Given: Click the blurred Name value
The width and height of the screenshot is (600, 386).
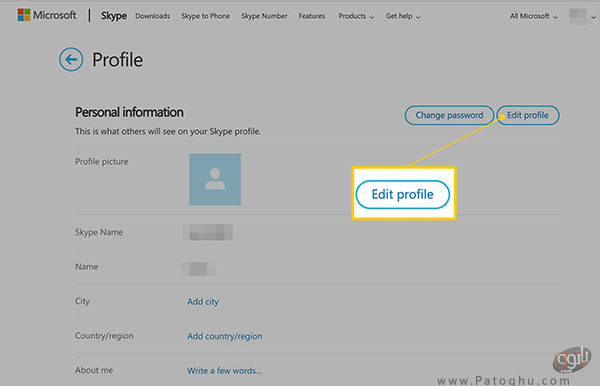Looking at the screenshot, I should click(x=198, y=269).
